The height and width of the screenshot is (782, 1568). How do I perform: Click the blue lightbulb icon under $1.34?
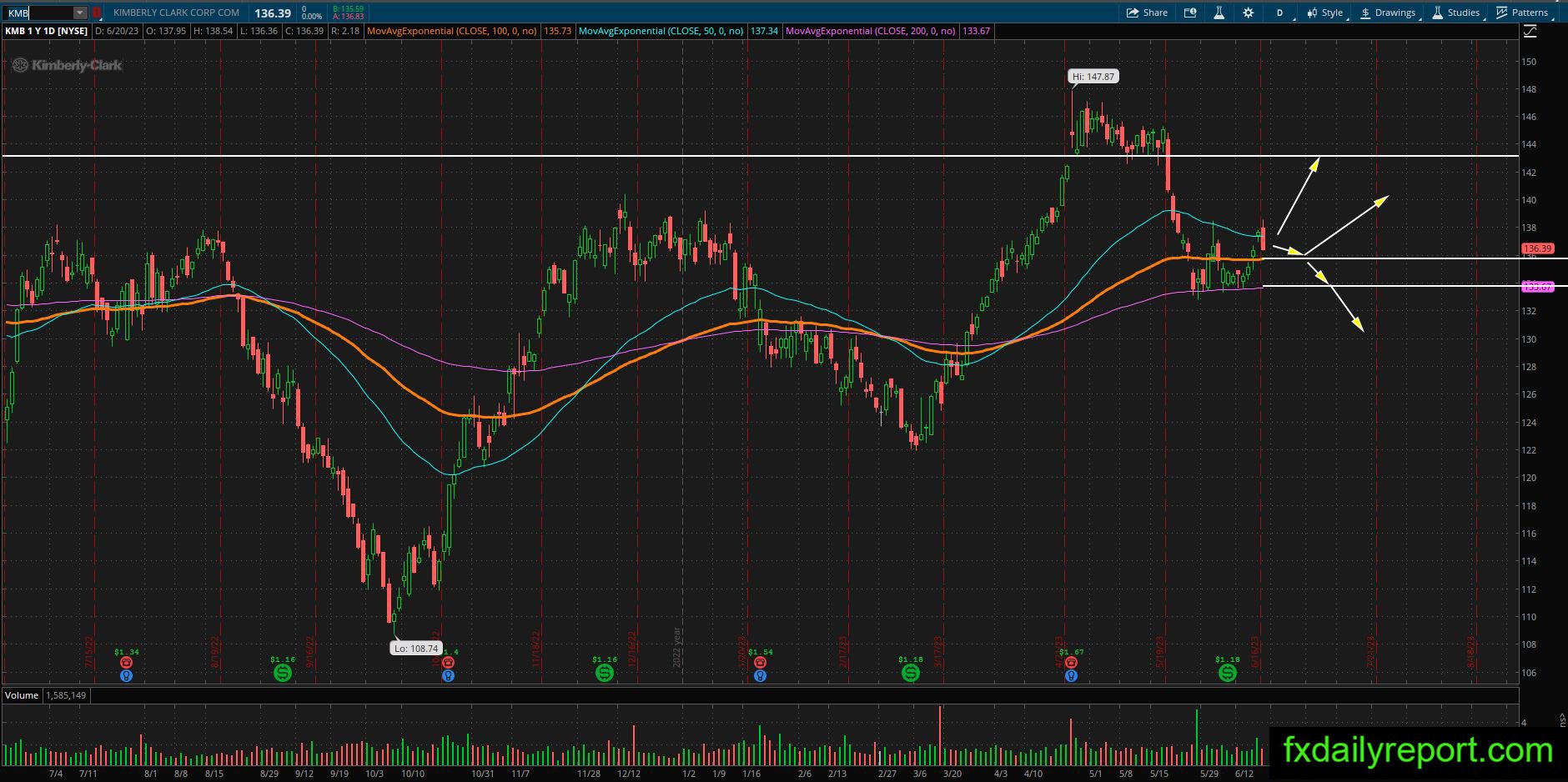point(126,675)
